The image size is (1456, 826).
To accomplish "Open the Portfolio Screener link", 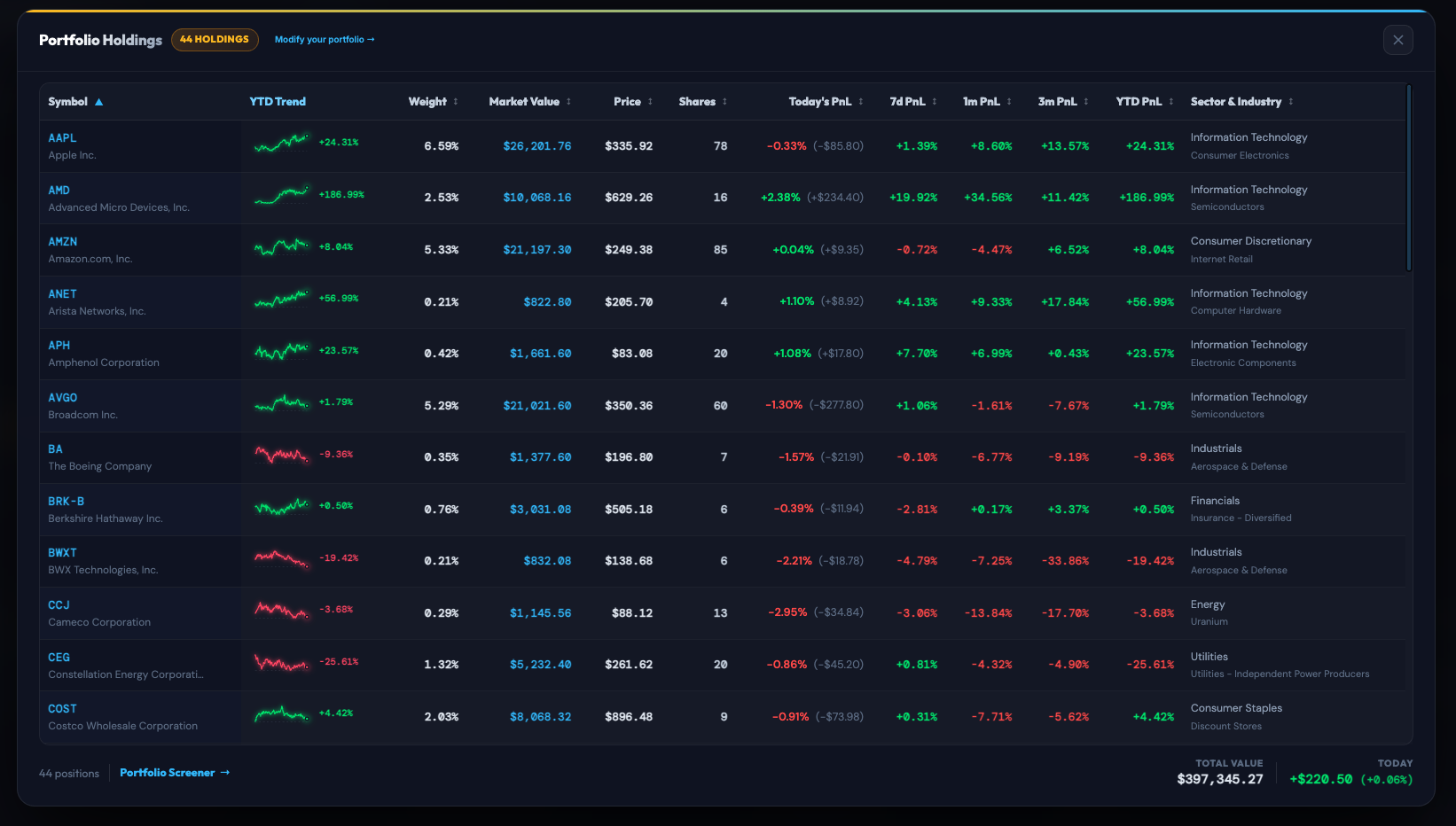I will (175, 773).
